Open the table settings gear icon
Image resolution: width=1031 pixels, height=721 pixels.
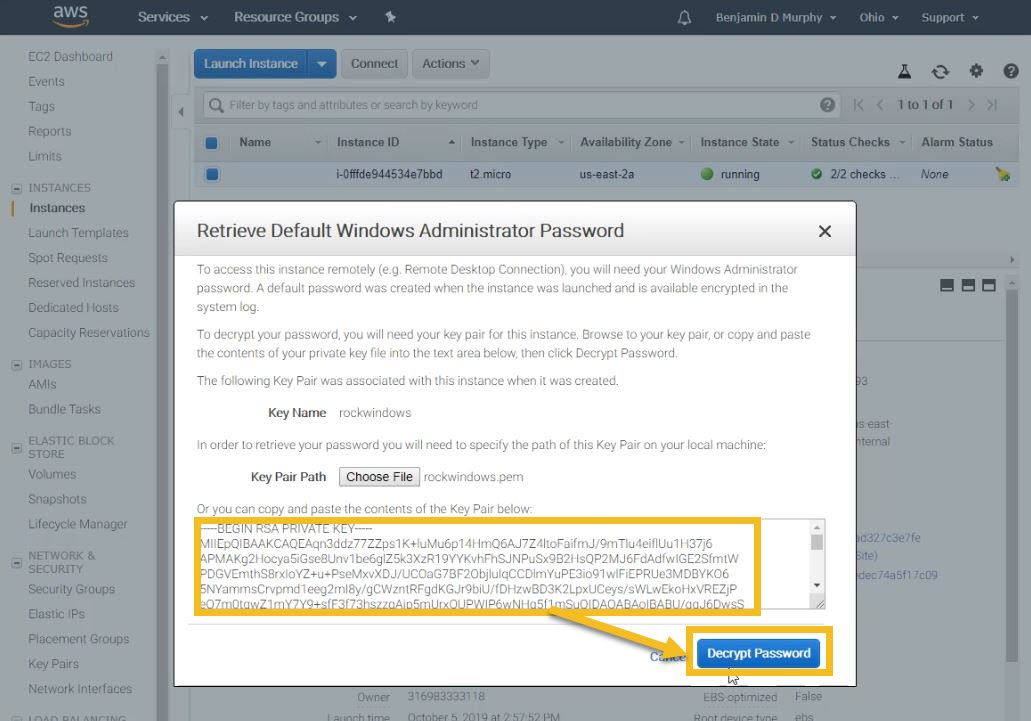(976, 70)
